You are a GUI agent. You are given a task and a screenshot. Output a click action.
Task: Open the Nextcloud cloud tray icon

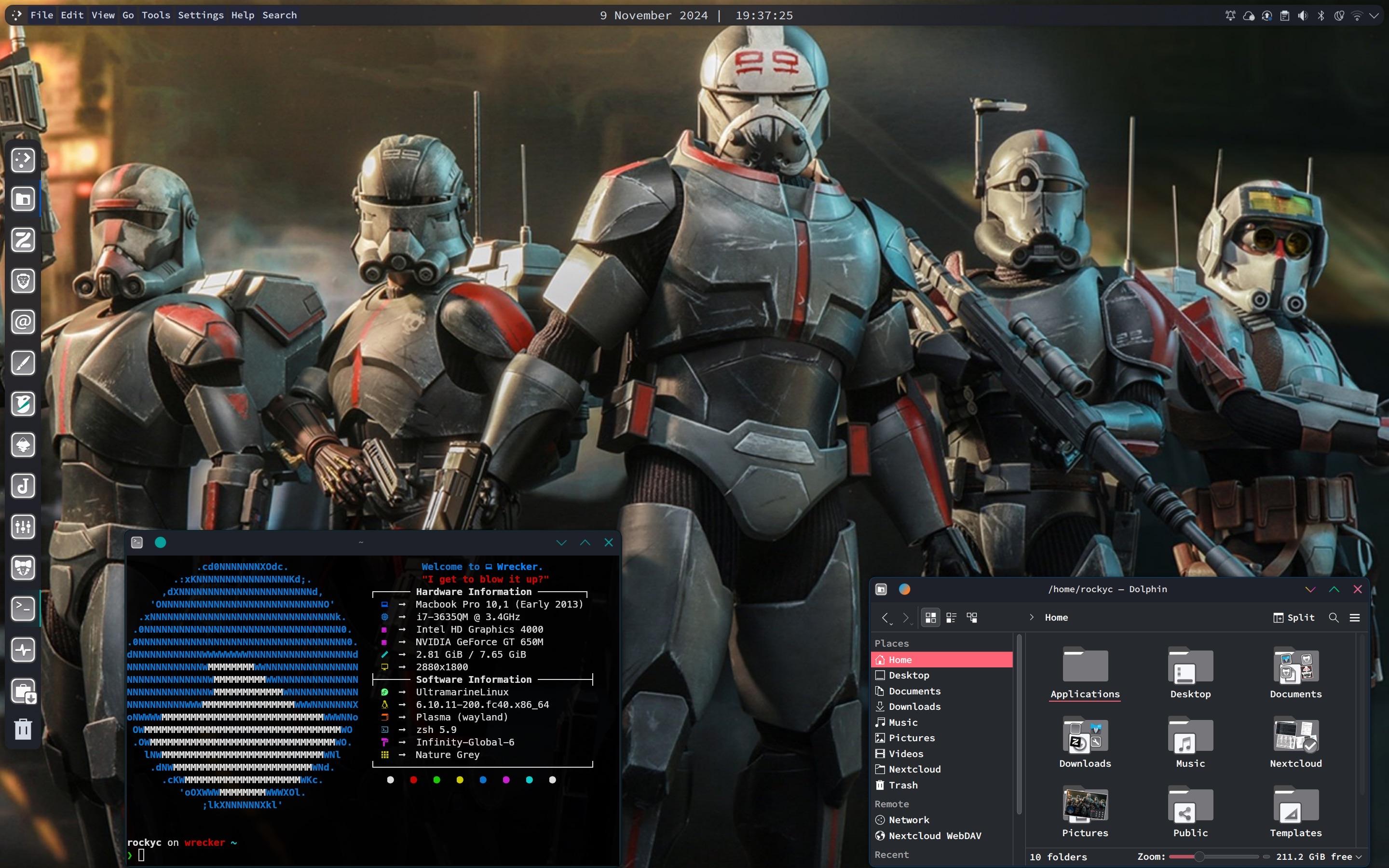click(x=1248, y=15)
